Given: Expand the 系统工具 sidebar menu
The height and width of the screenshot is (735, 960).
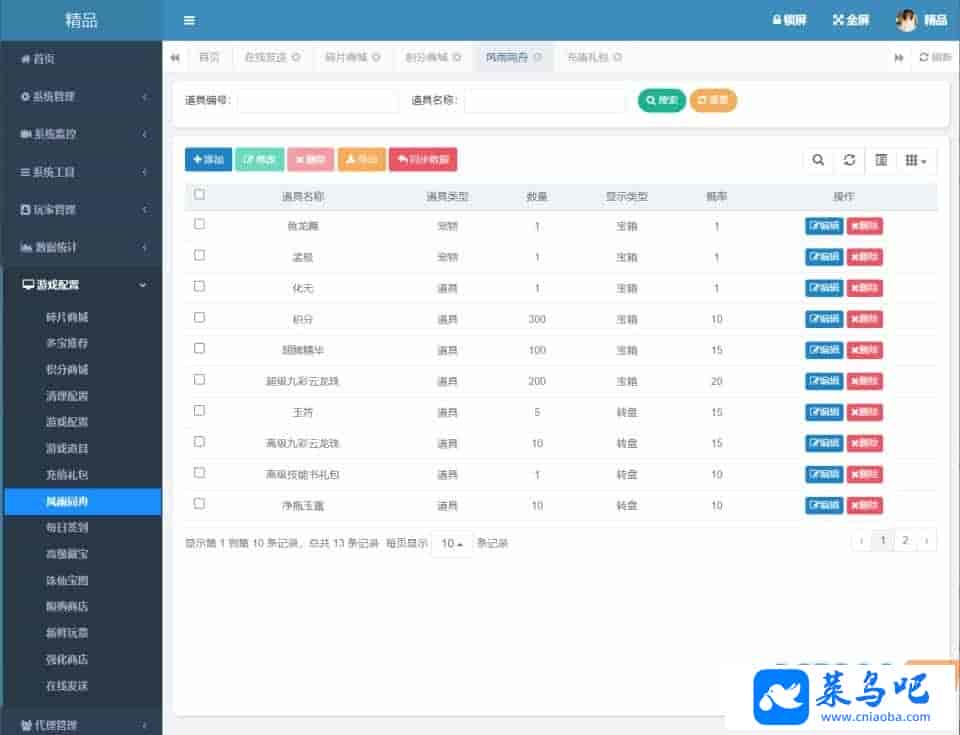Looking at the screenshot, I should click(x=83, y=172).
